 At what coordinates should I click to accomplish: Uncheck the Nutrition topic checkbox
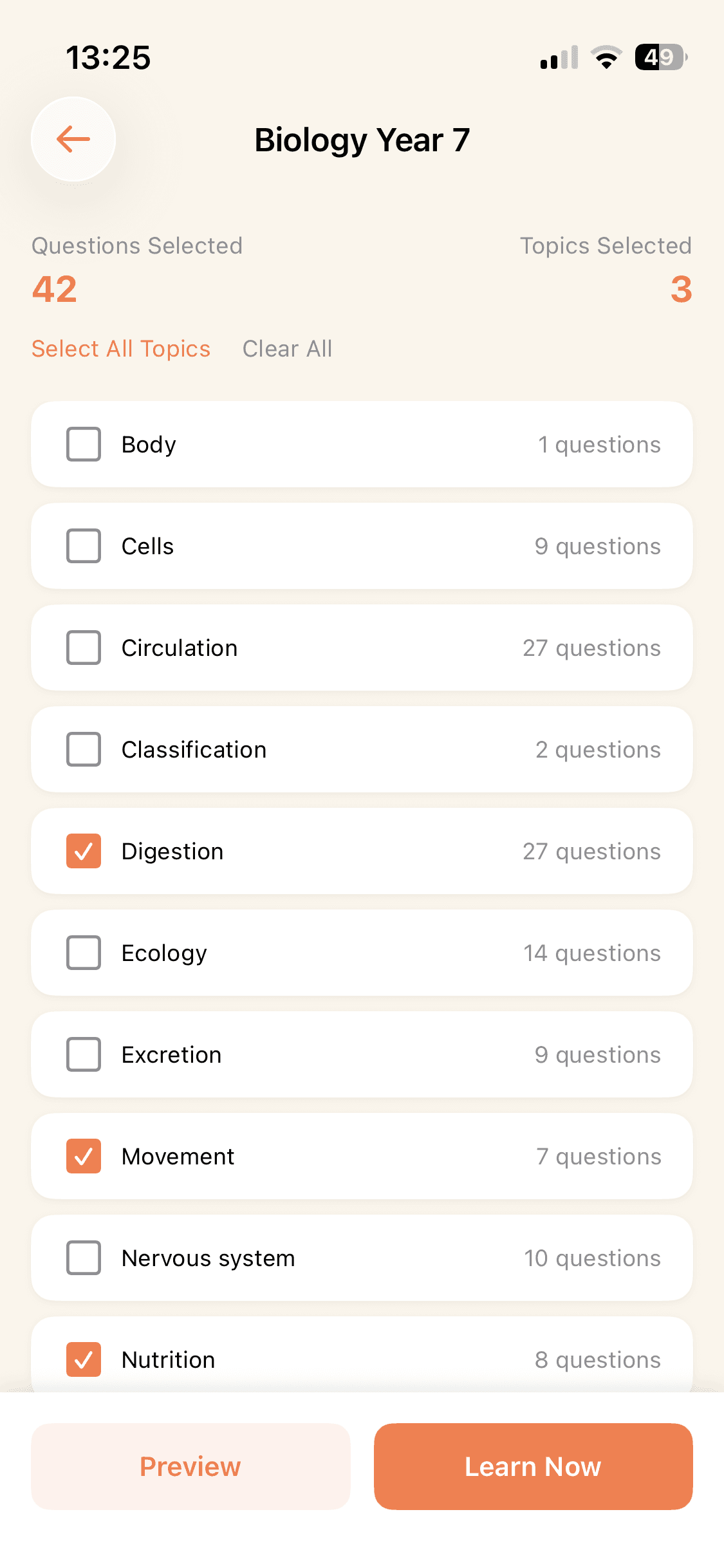tap(84, 1359)
